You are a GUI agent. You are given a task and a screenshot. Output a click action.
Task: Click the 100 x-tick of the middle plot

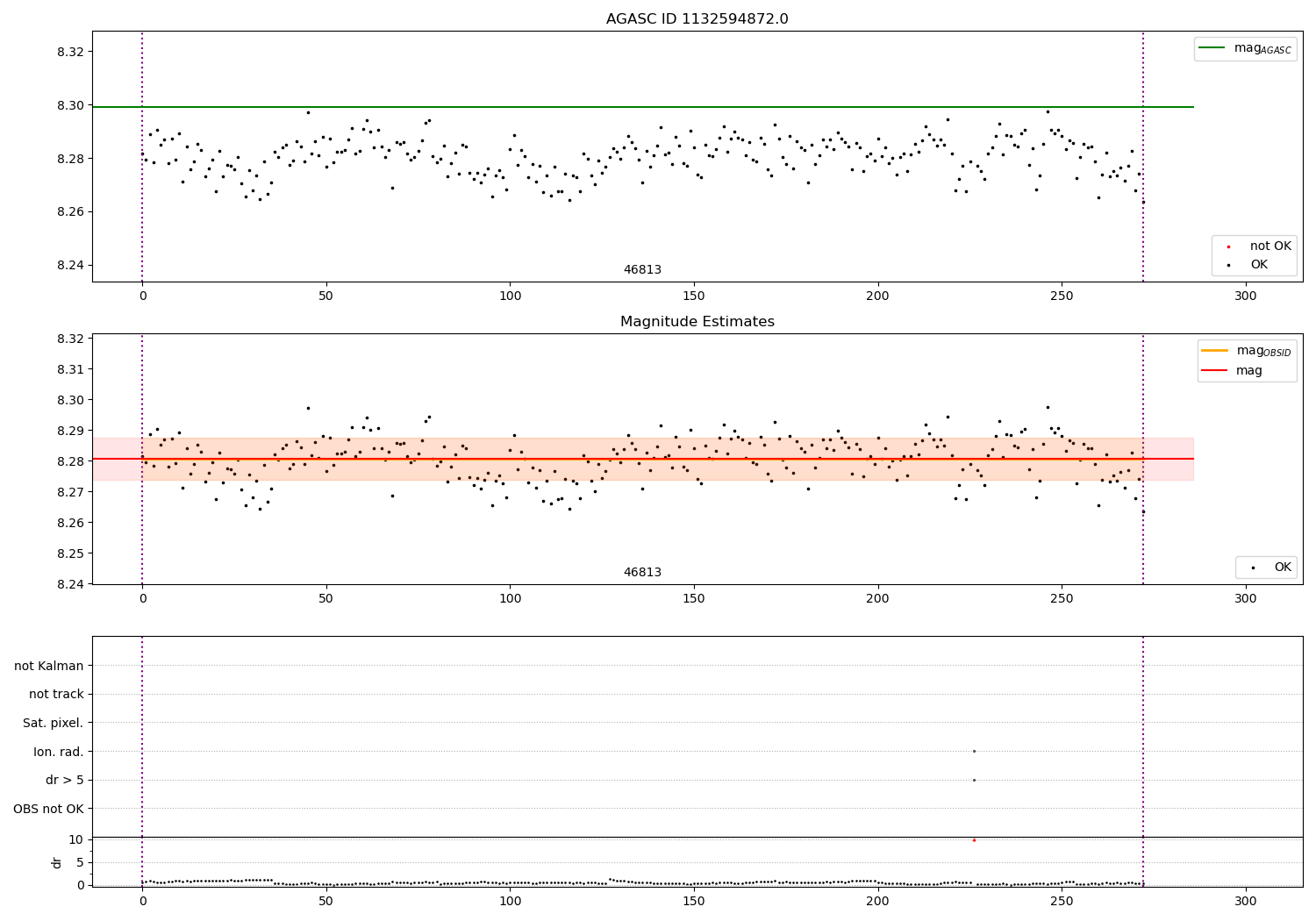(510, 599)
